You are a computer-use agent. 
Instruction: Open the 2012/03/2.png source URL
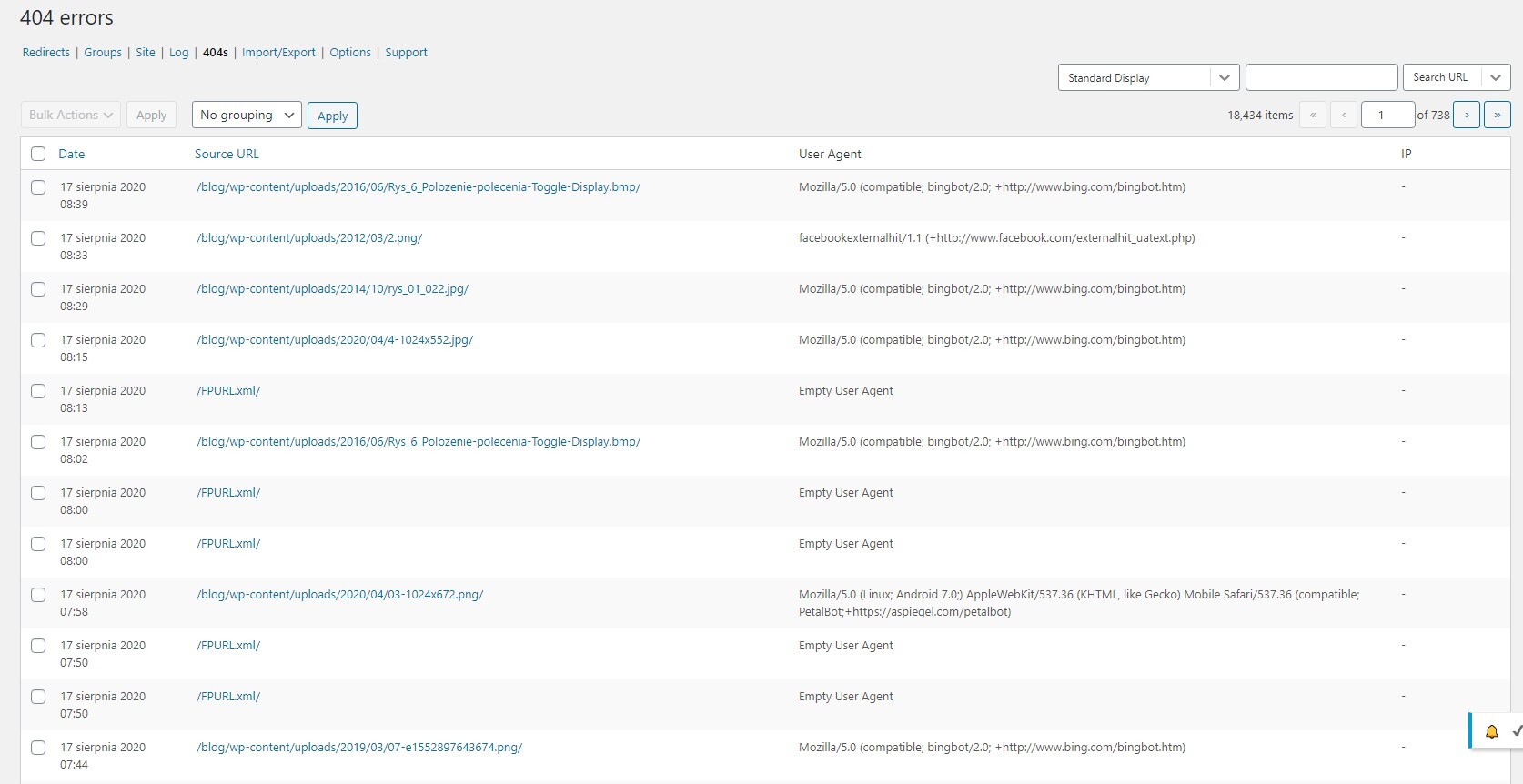[x=309, y=238]
